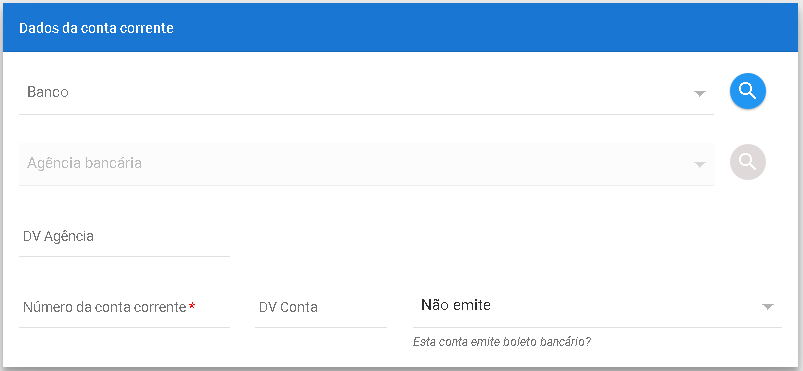
Task: Select the disabled Agência bancária combo box
Action: coord(366,164)
